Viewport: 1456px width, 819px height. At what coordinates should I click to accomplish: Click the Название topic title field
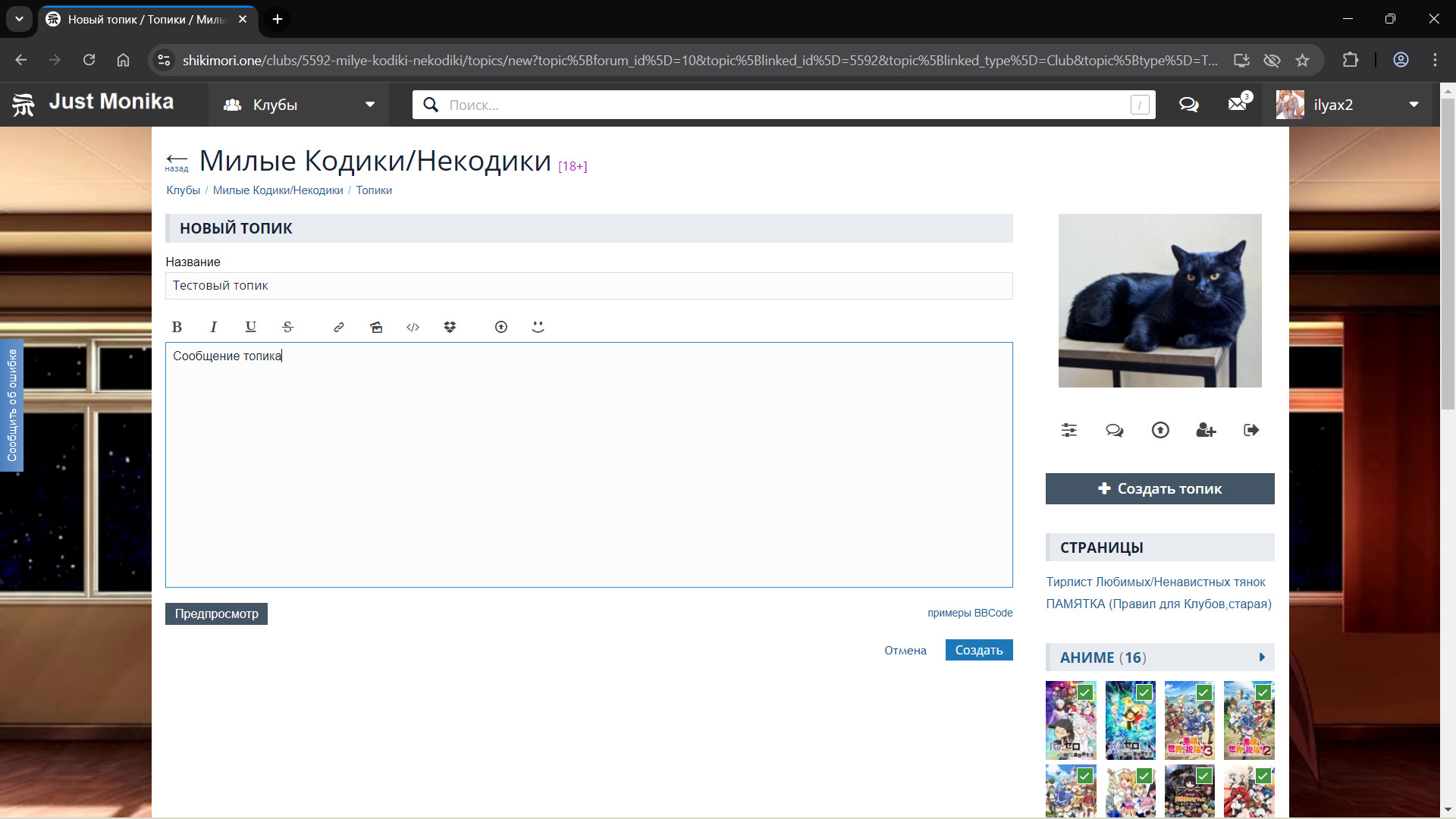(588, 286)
